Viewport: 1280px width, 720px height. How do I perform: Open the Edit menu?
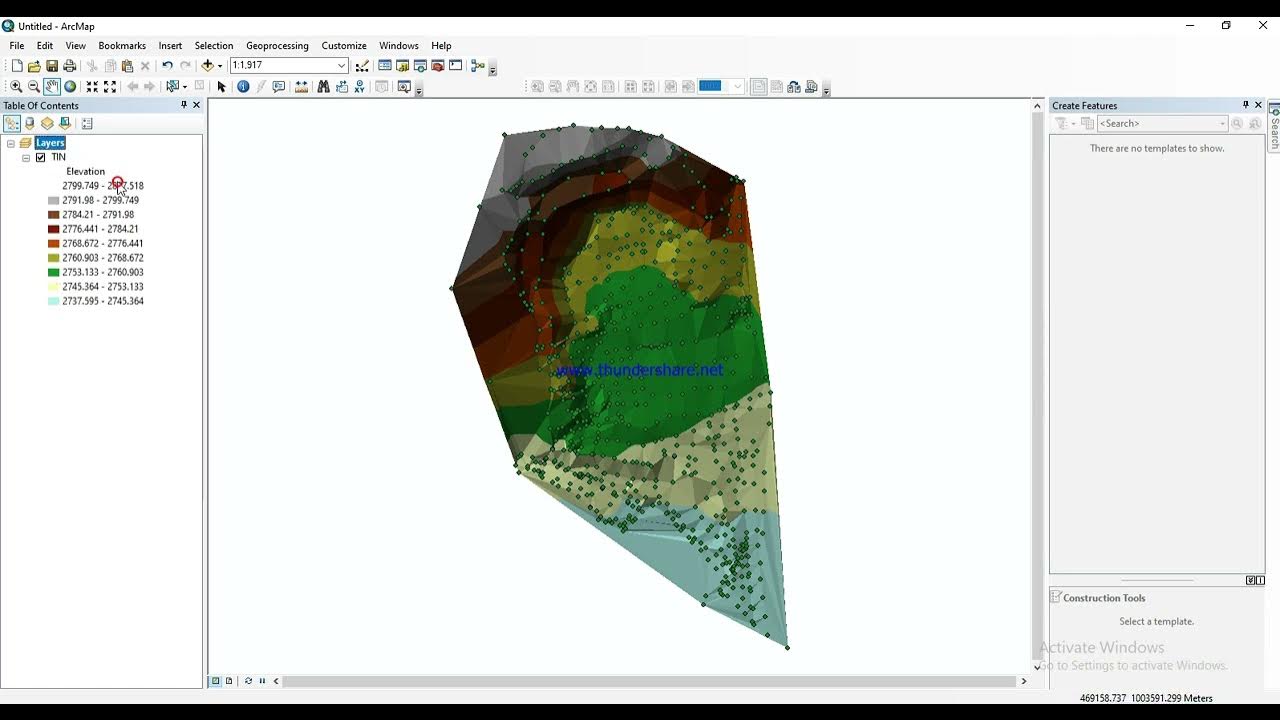45,46
